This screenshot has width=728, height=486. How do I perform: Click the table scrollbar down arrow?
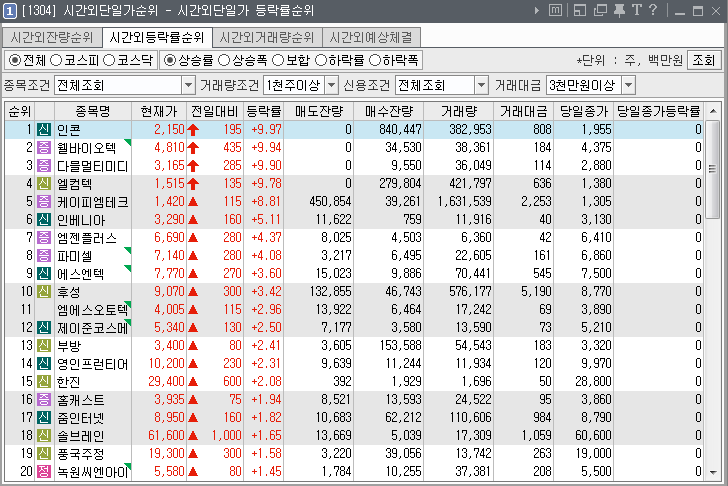[x=713, y=473]
